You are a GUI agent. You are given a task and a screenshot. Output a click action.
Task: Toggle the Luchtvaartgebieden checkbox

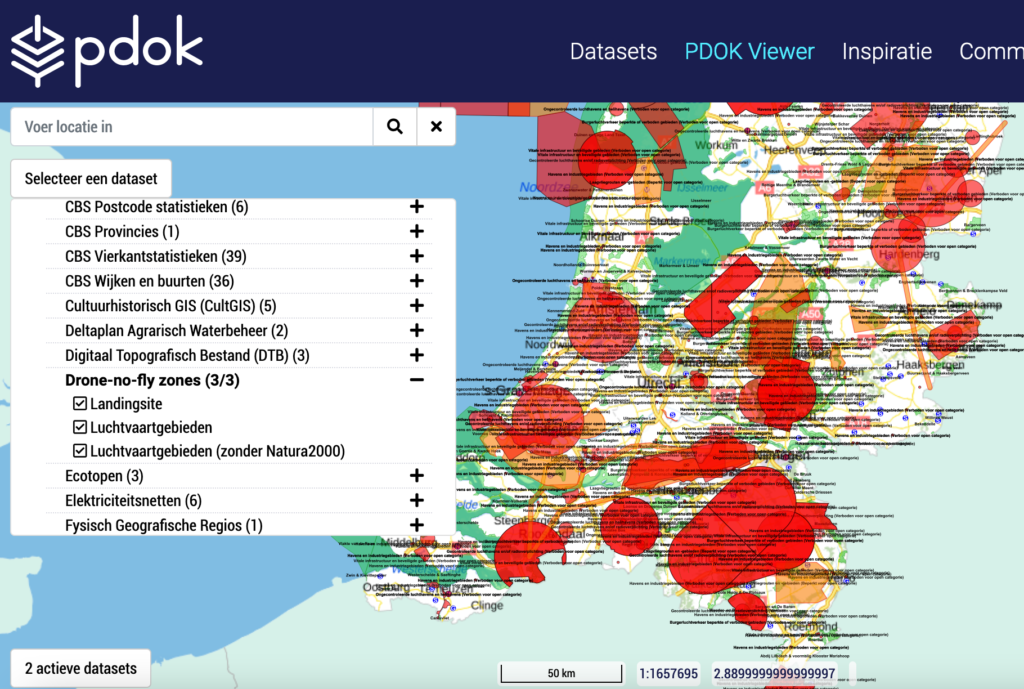coord(80,428)
